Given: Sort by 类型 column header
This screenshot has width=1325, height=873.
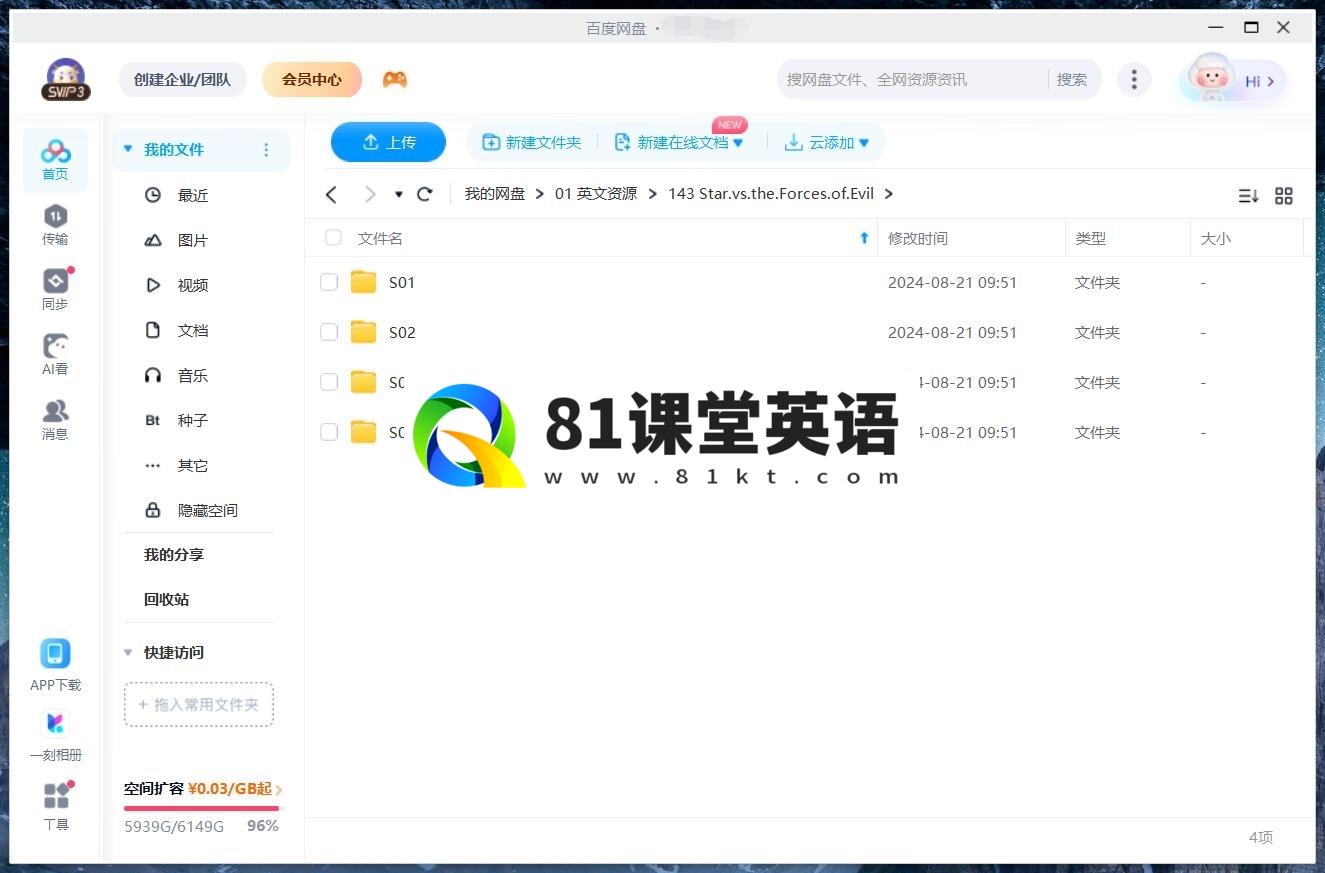Looking at the screenshot, I should pos(1090,239).
